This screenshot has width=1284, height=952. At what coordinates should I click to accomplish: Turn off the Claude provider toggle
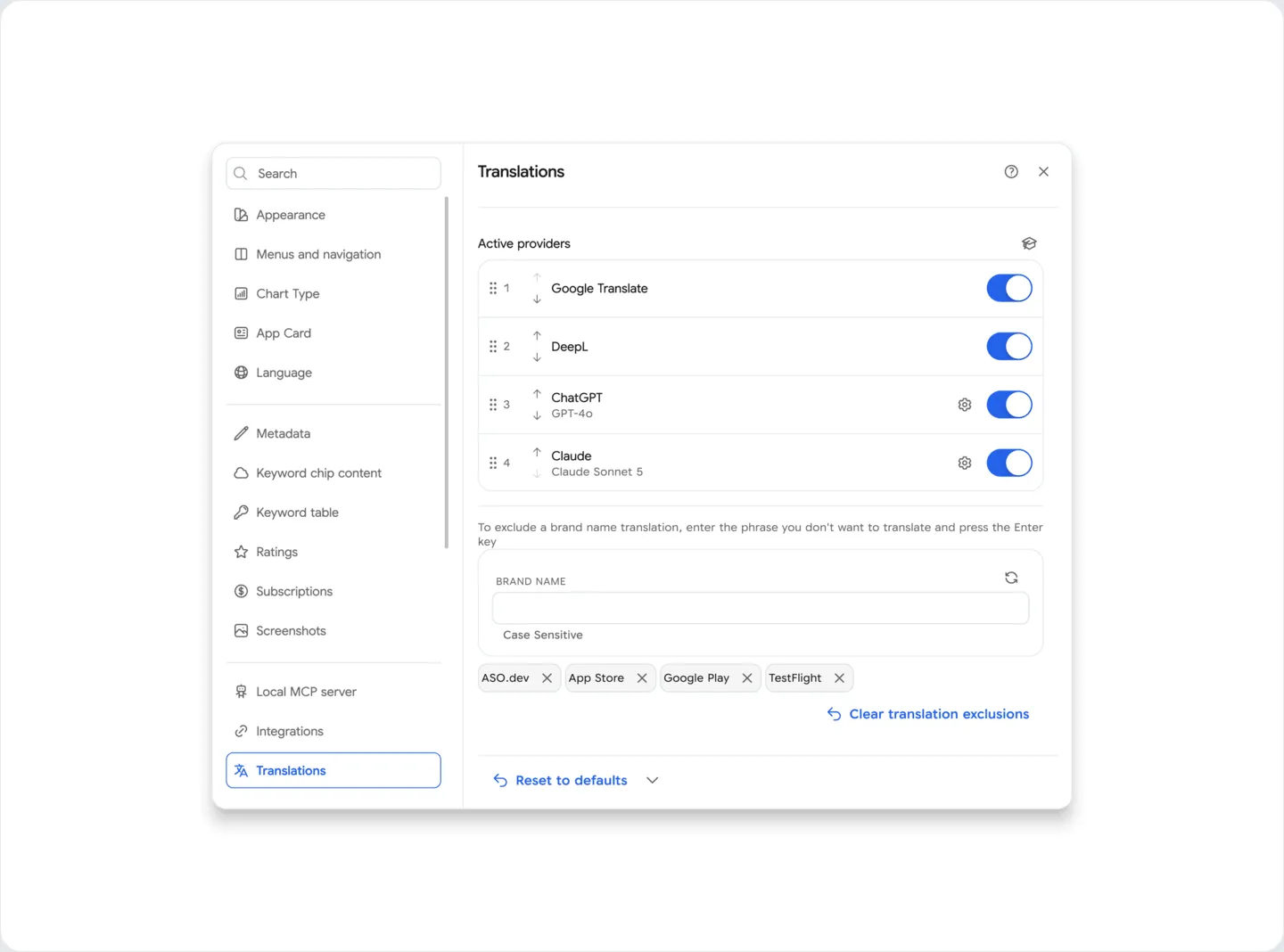(1009, 464)
